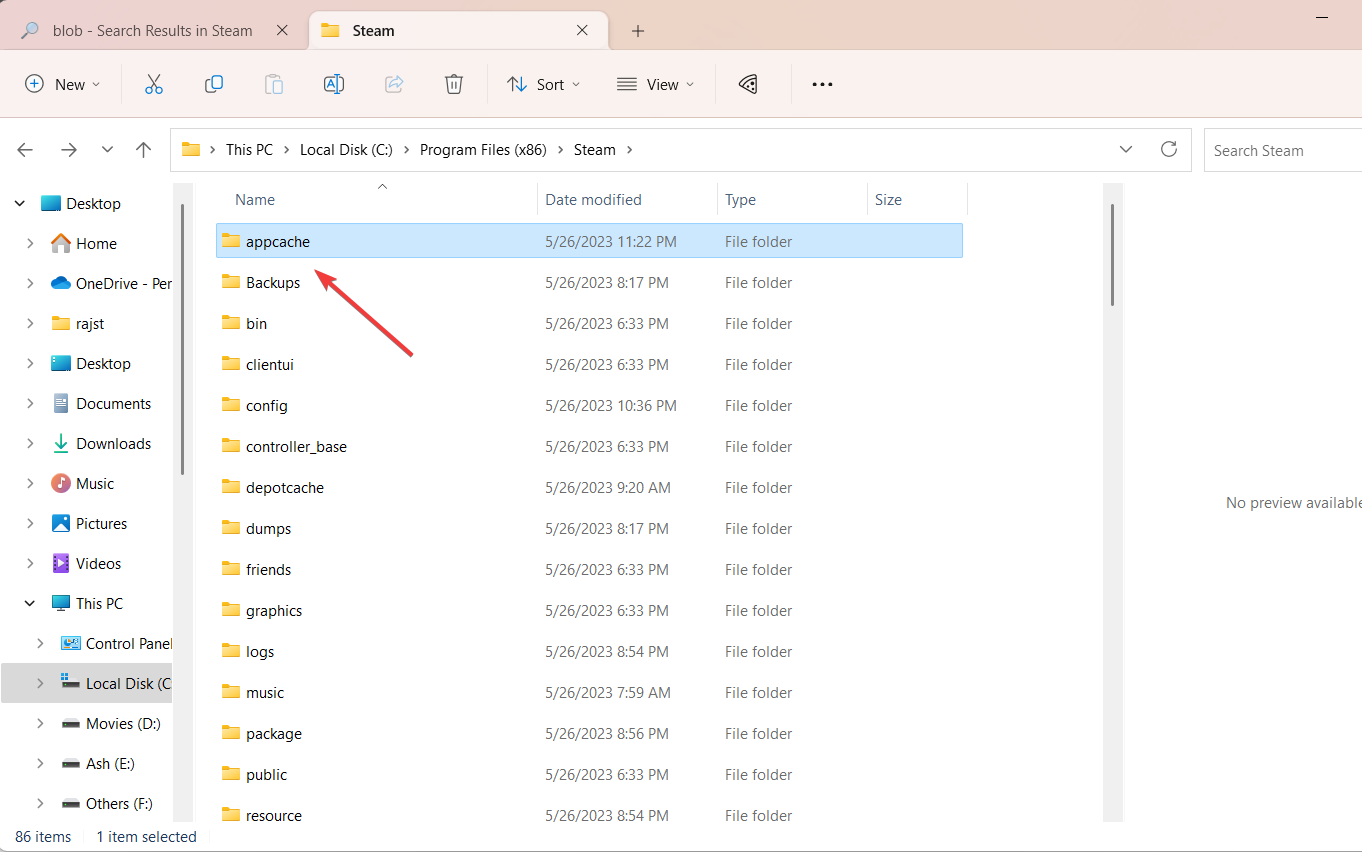This screenshot has width=1362, height=852.
Task: Go up one folder level arrow
Action: point(143,150)
